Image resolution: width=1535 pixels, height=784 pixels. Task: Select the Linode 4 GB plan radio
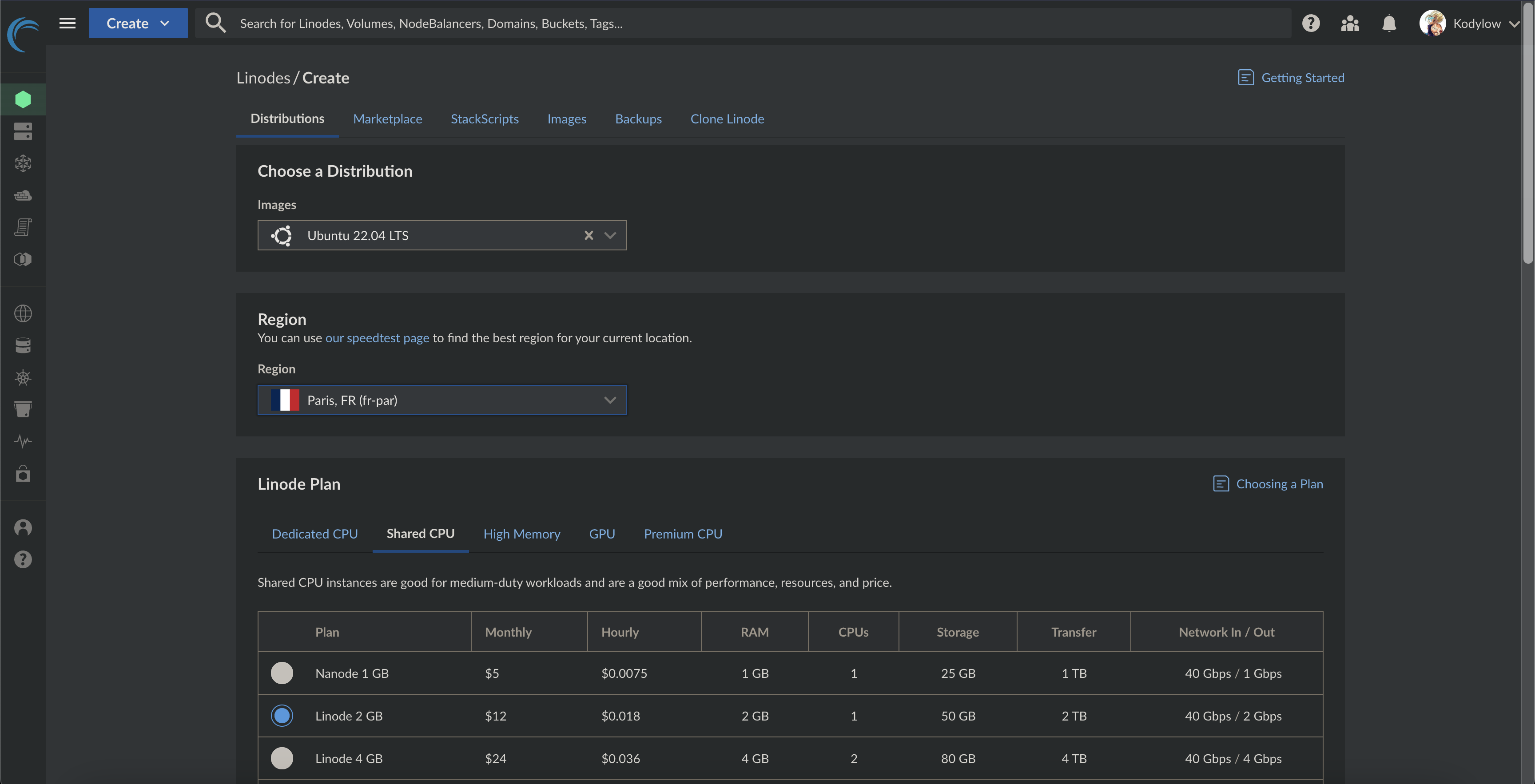(x=282, y=758)
